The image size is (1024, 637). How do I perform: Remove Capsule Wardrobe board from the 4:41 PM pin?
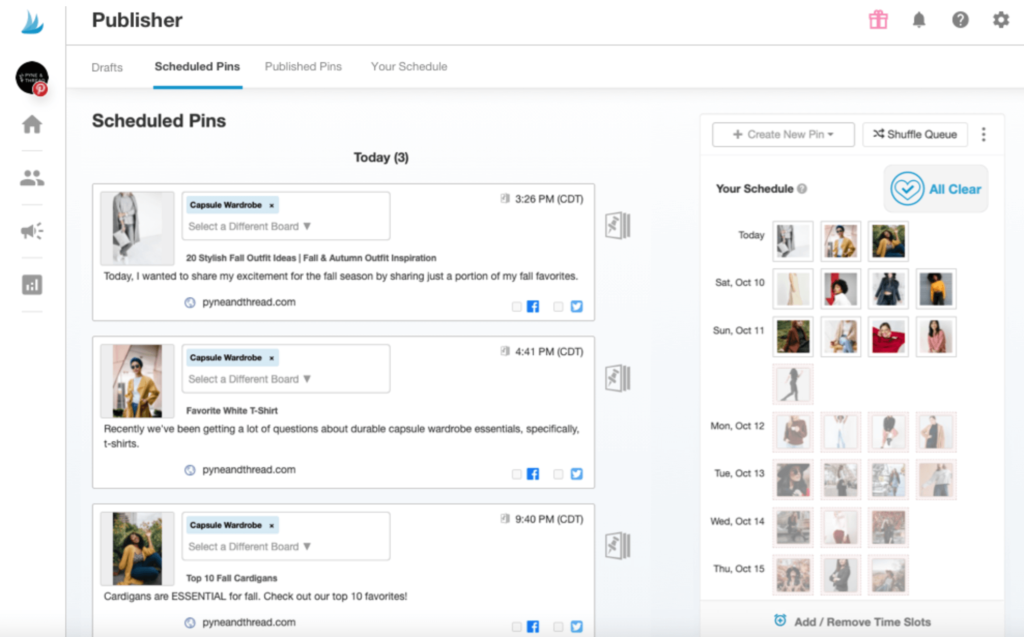click(272, 358)
